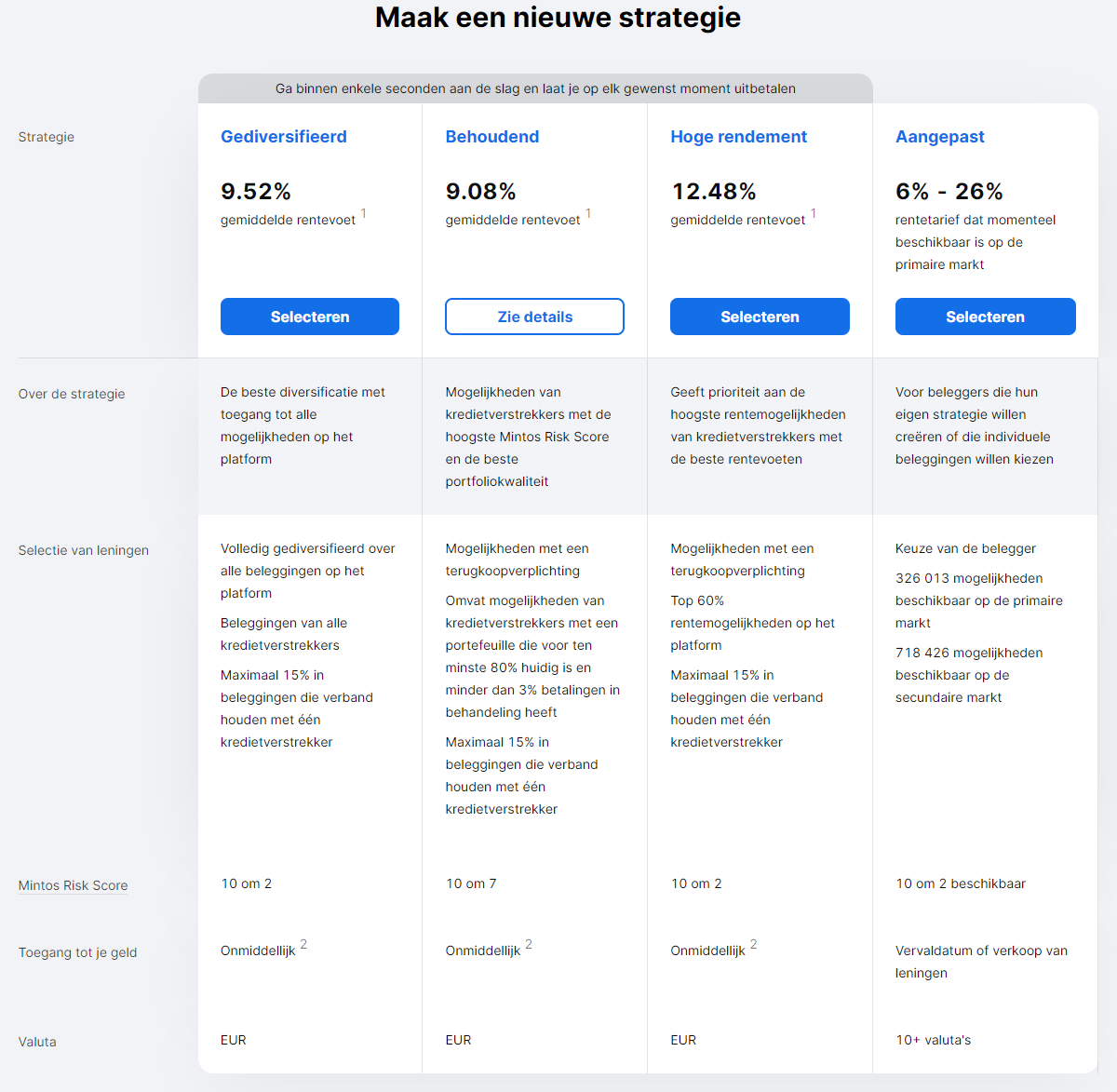Open the Behoudend strategy title link
This screenshot has width=1117, height=1092.
point(491,137)
